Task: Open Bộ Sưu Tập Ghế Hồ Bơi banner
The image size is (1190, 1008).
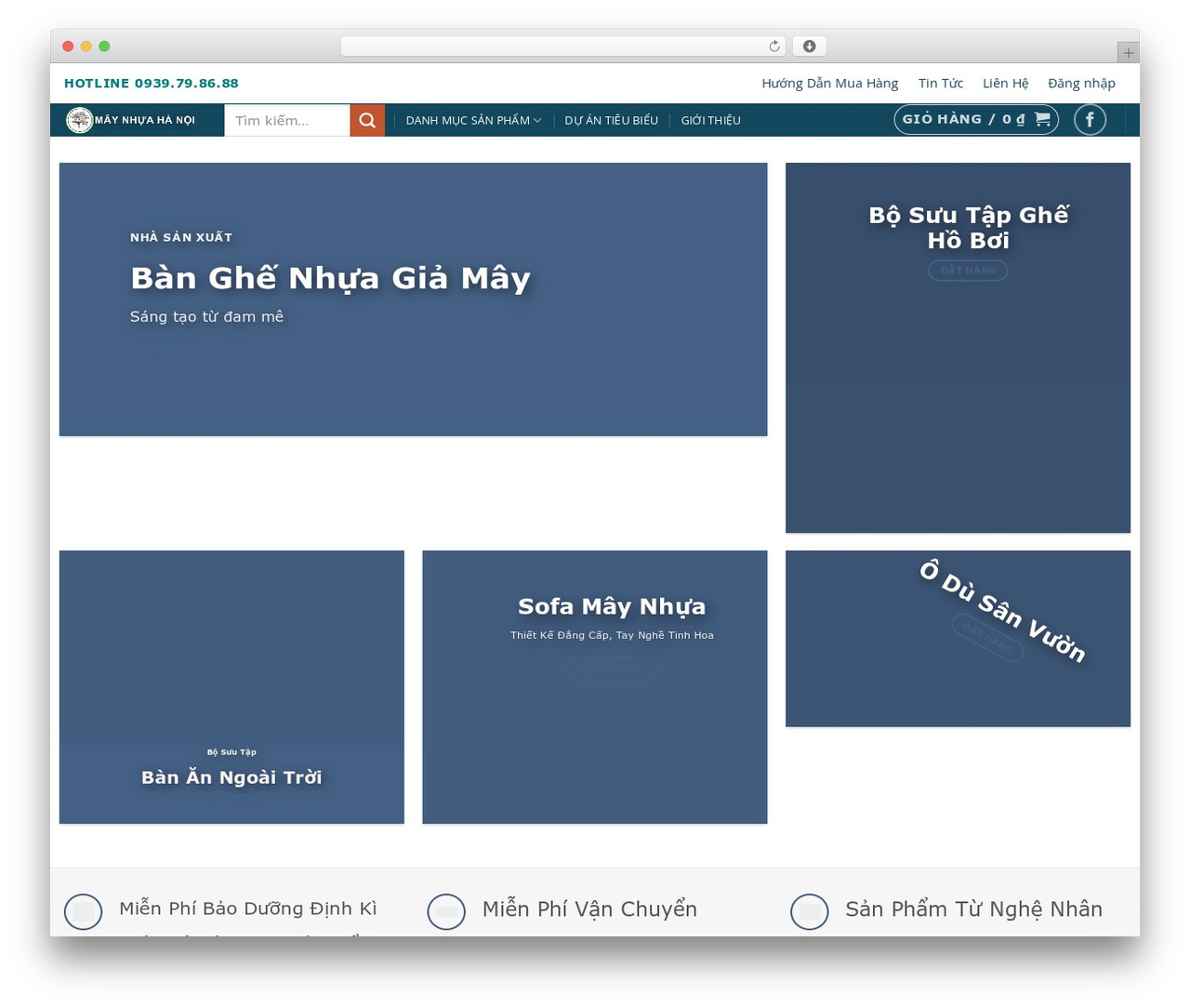Action: [958, 348]
